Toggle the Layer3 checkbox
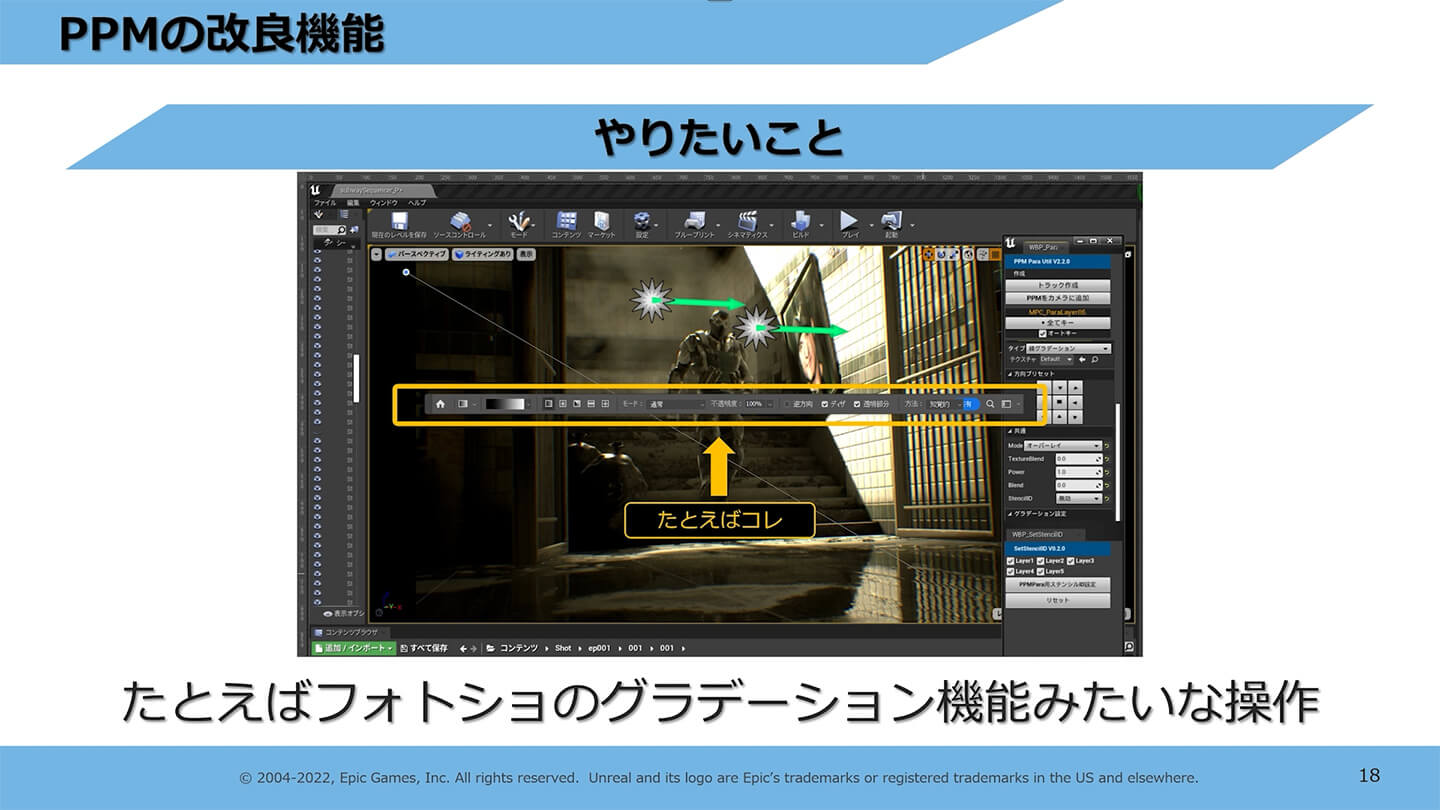The height and width of the screenshot is (810, 1440). (x=1071, y=561)
